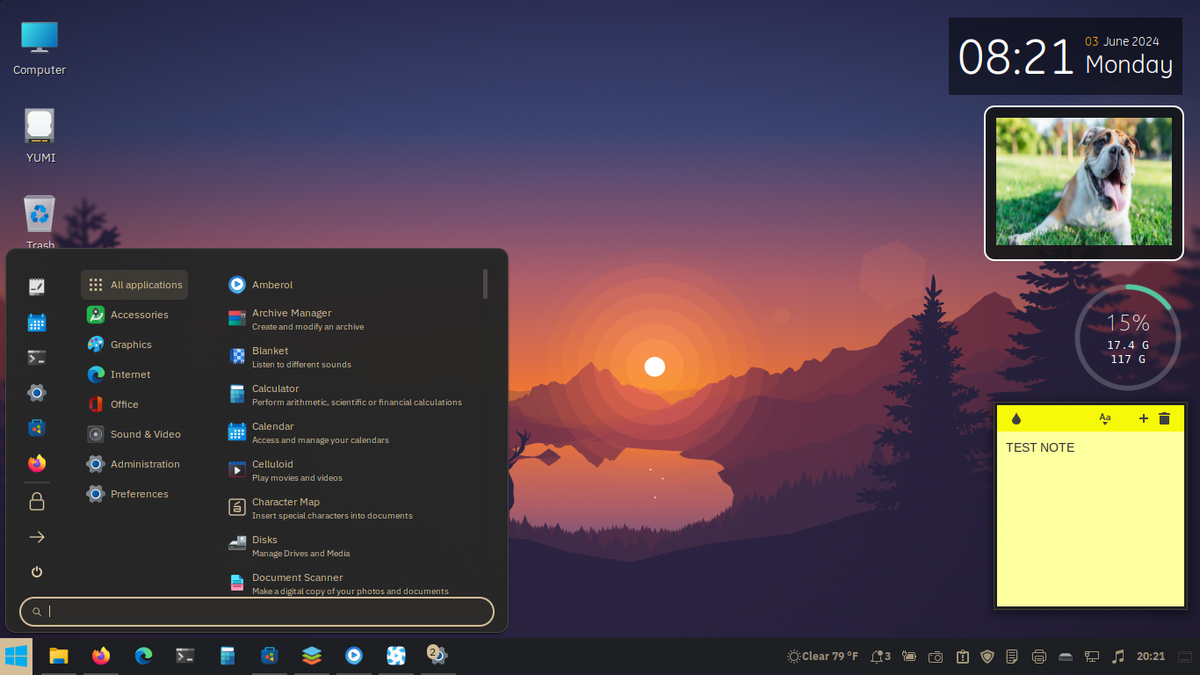Select the Sound & Video category
1200x675 pixels.
click(x=145, y=434)
